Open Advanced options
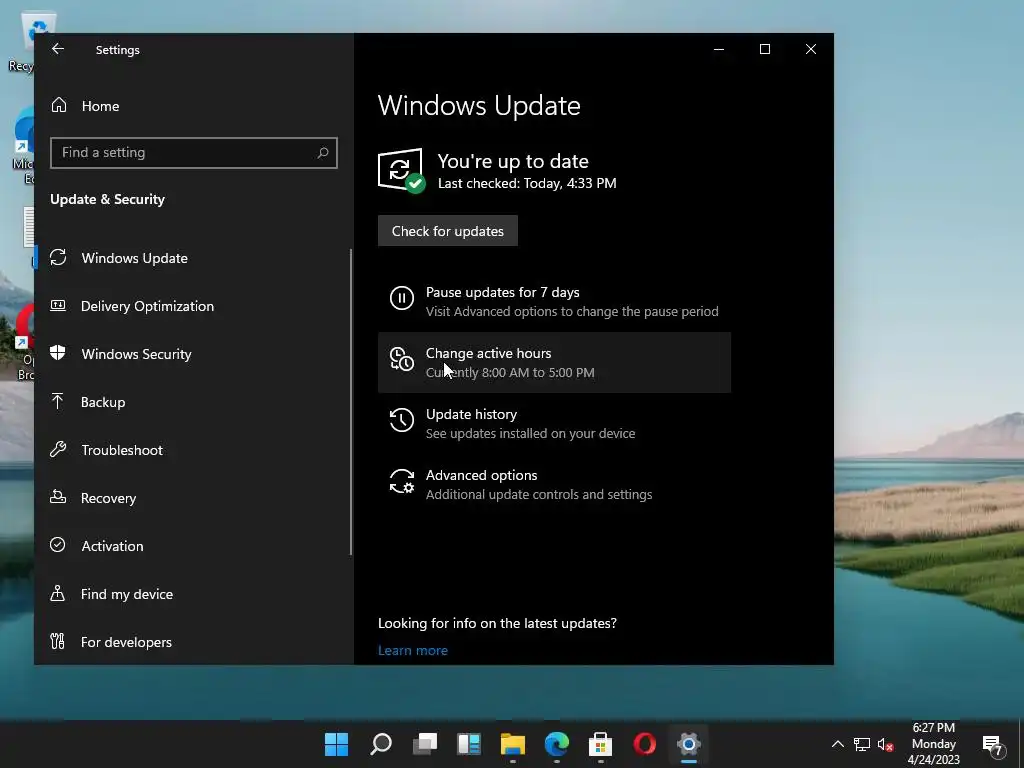 [554, 484]
